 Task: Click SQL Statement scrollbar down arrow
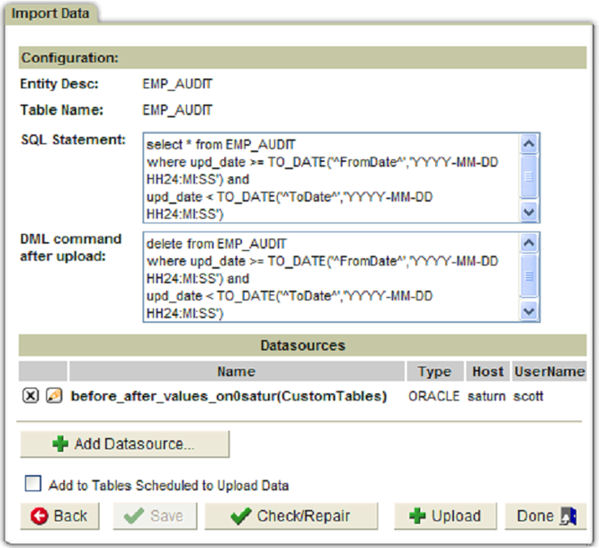point(529,212)
